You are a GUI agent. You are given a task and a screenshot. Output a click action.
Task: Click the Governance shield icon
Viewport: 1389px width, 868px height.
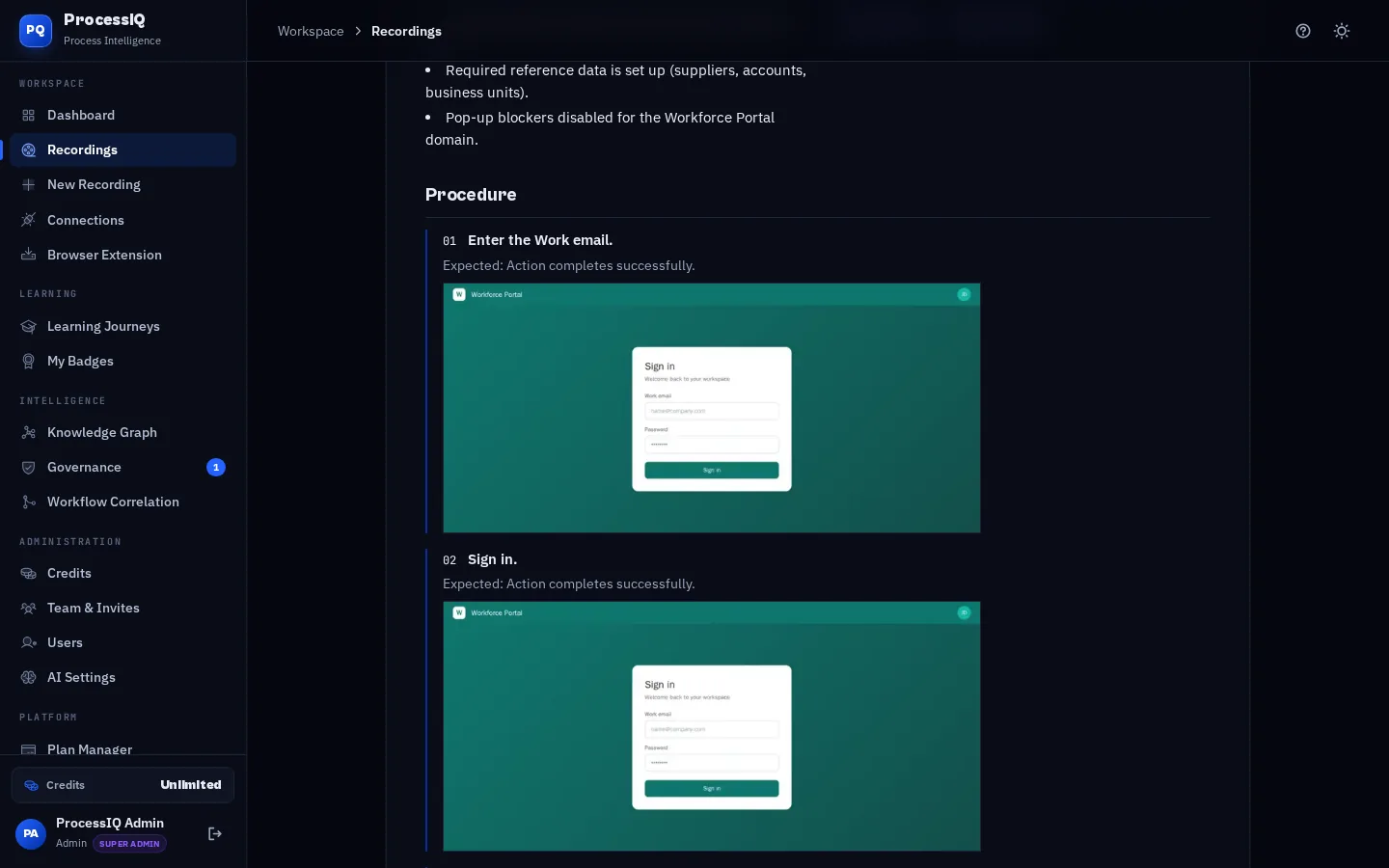click(x=29, y=468)
